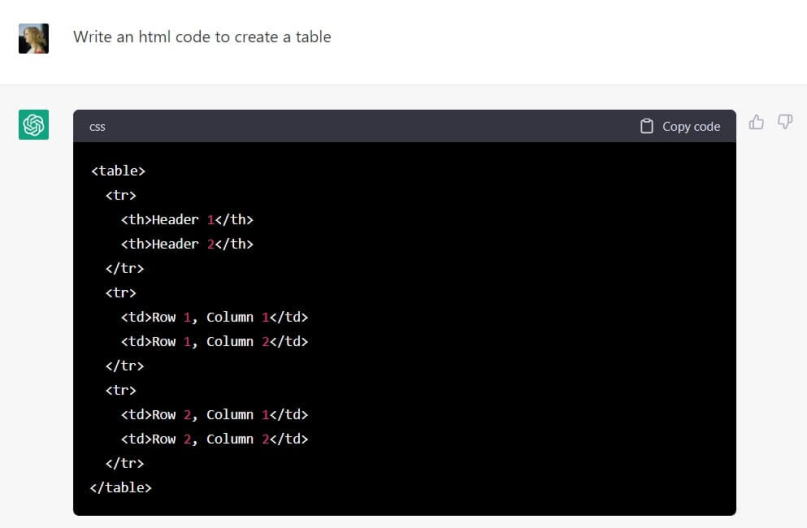Click the thumbs down icon
Screen dimensions: 807x528
click(785, 122)
